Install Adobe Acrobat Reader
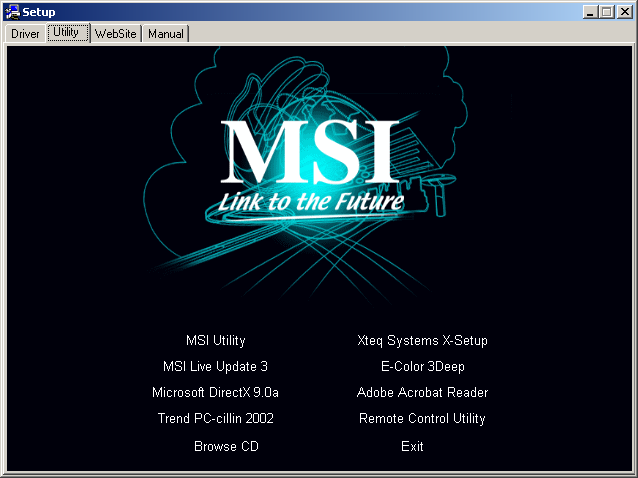 422,392
